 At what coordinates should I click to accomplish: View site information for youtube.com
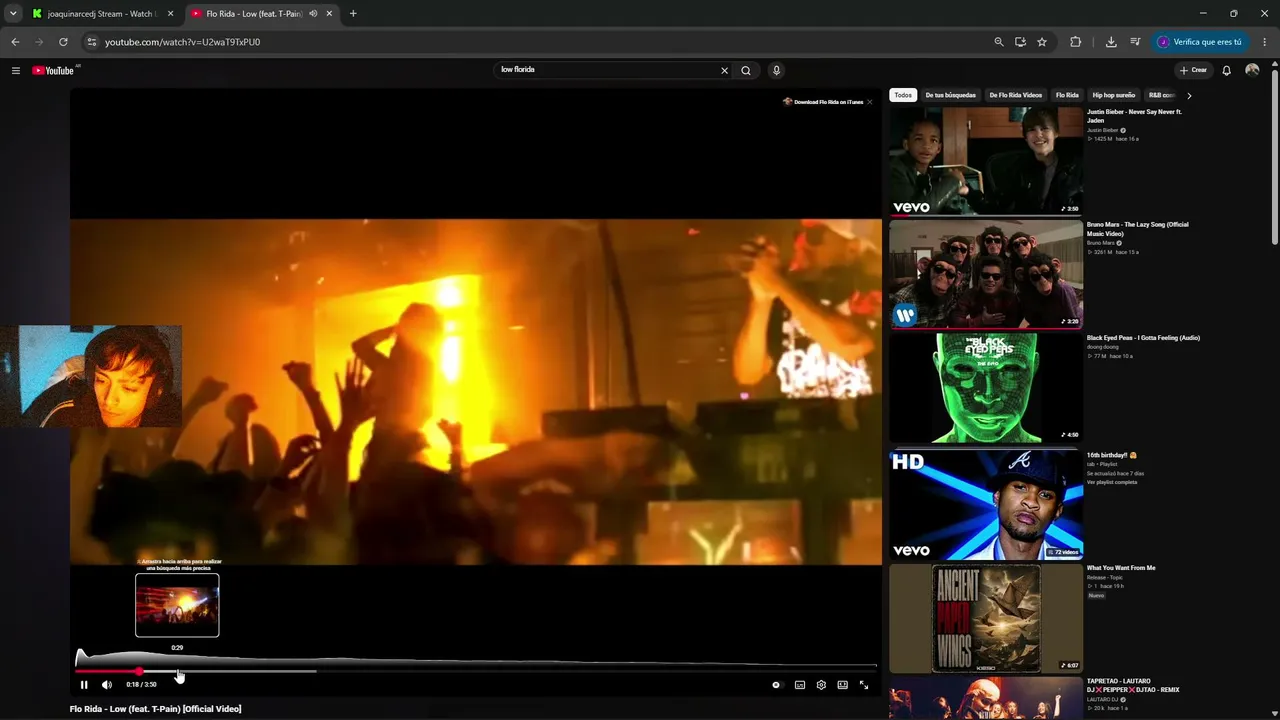[91, 42]
